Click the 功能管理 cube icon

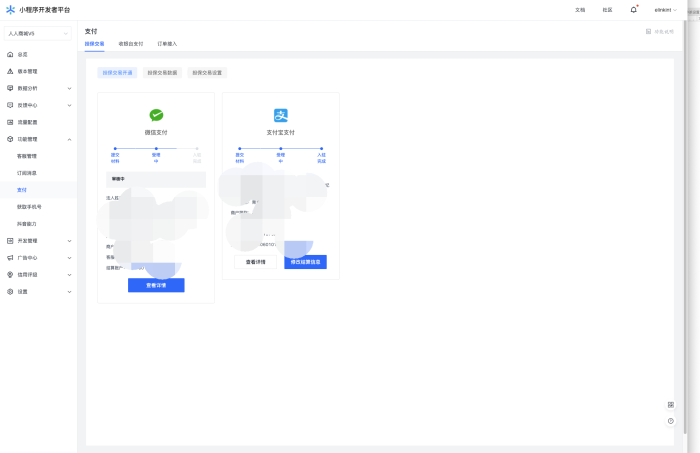(x=10, y=139)
